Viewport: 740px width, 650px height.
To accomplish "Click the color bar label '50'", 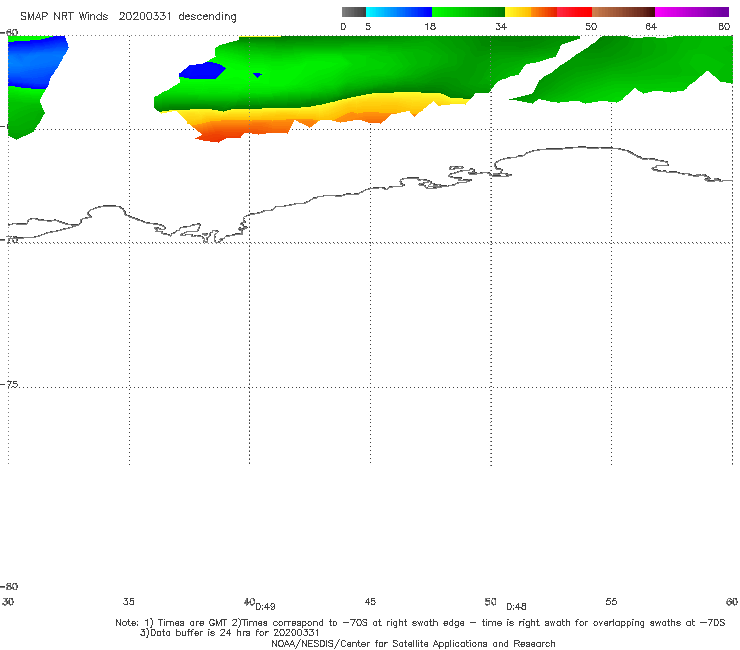I will [591, 26].
